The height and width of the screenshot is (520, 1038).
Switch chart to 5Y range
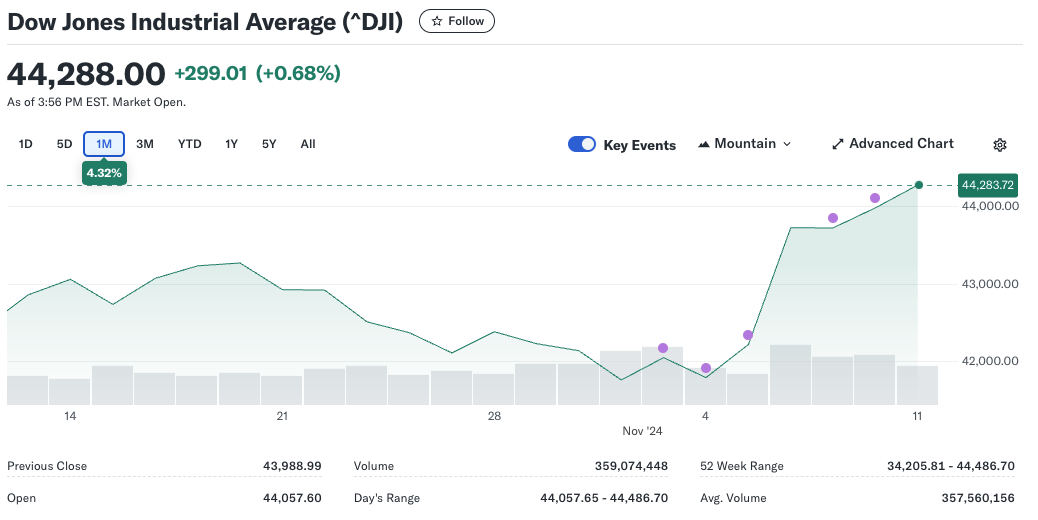tap(269, 144)
